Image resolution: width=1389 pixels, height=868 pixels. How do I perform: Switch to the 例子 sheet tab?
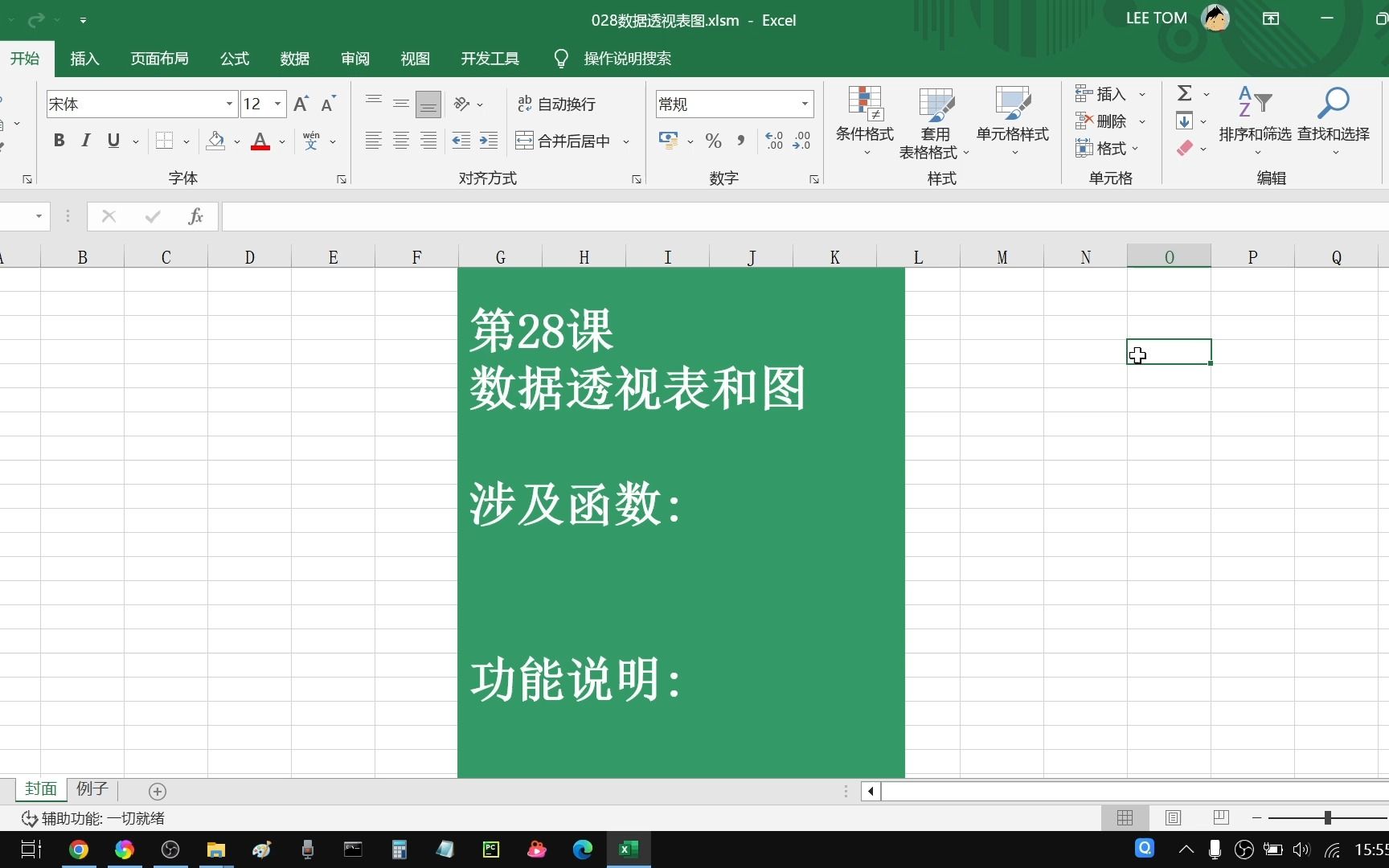tap(91, 789)
